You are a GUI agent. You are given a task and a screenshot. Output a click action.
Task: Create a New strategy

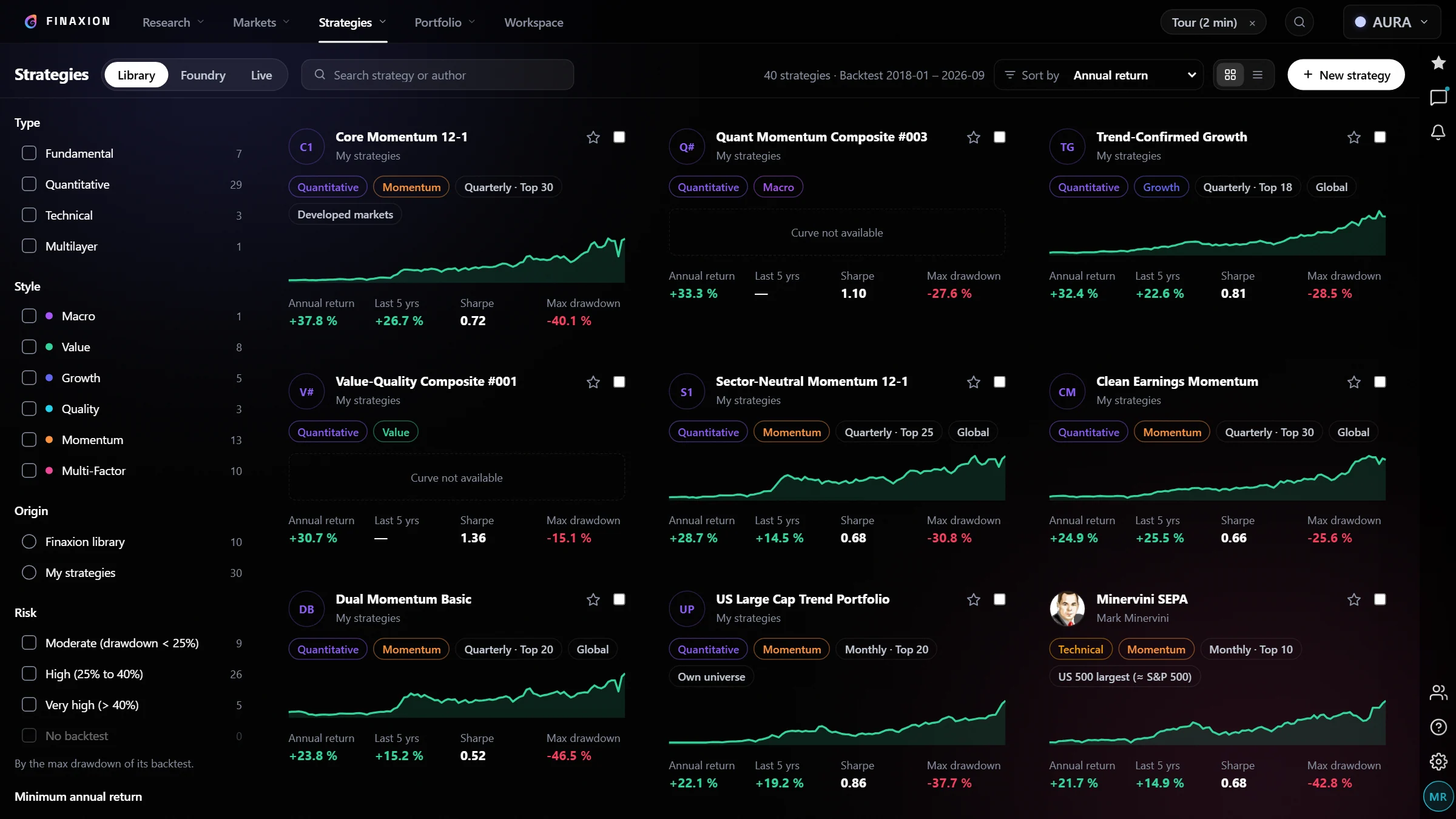(1346, 75)
